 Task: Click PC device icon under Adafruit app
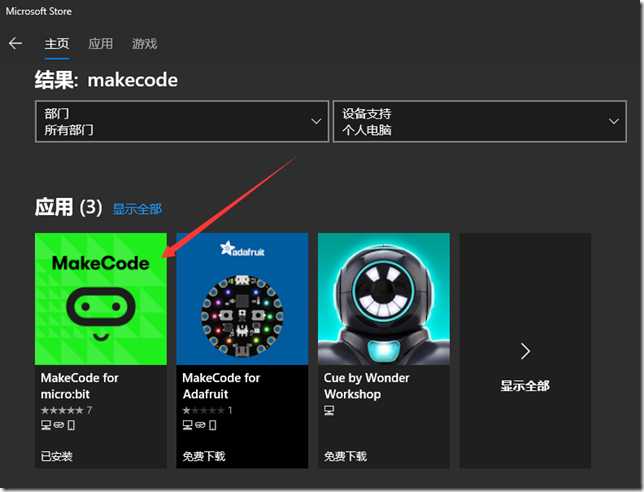[187, 425]
